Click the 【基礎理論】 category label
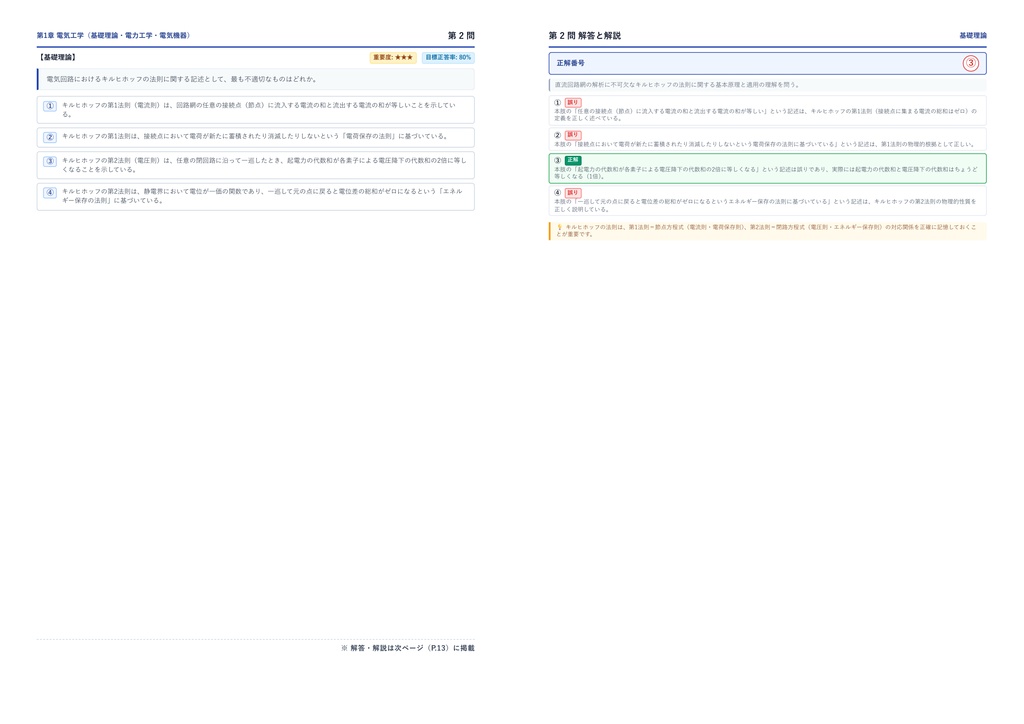Image resolution: width=1024 pixels, height=724 pixels. 57,57
